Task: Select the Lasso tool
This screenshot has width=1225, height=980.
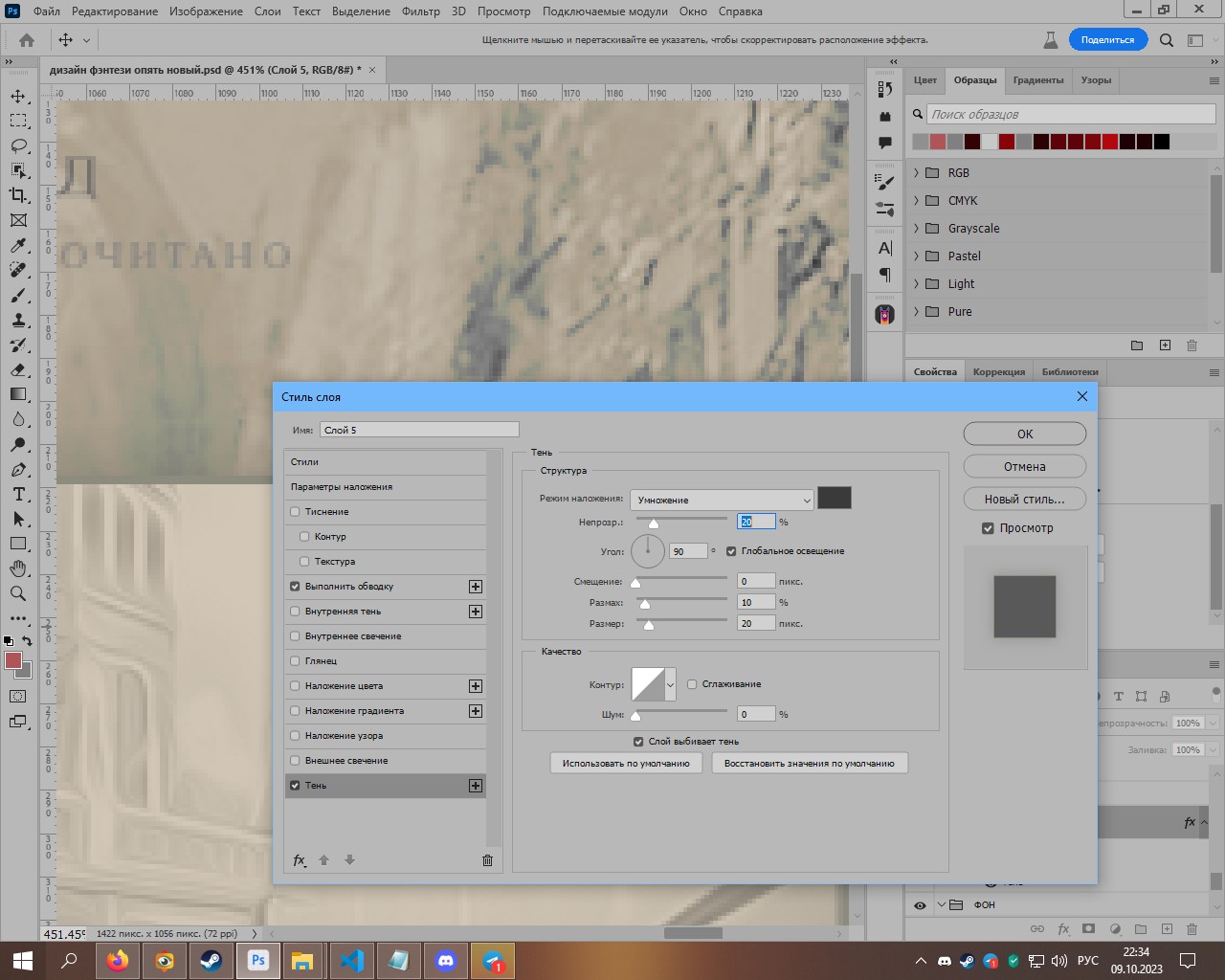Action: tap(18, 145)
